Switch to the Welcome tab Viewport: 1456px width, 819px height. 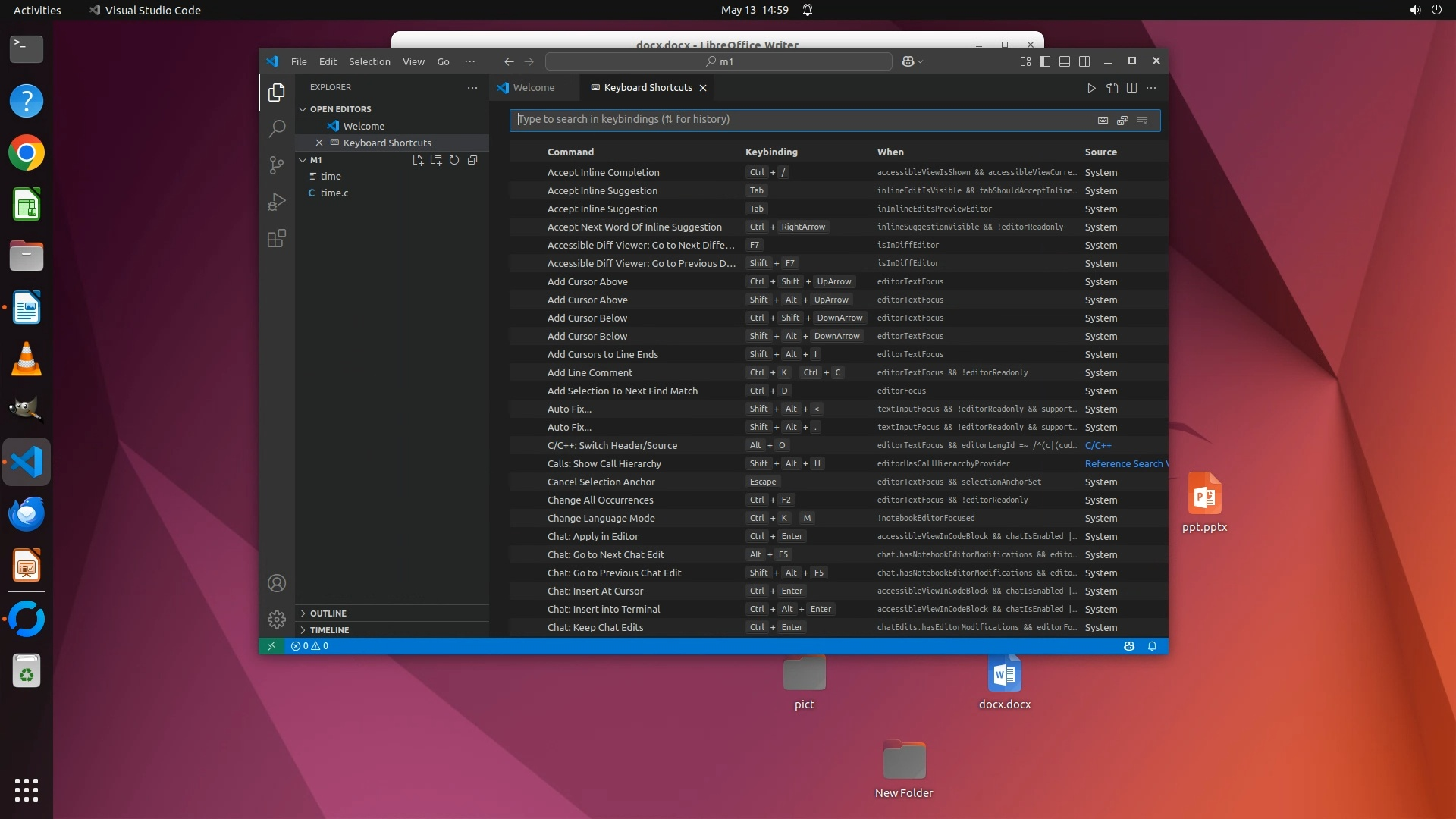point(533,88)
